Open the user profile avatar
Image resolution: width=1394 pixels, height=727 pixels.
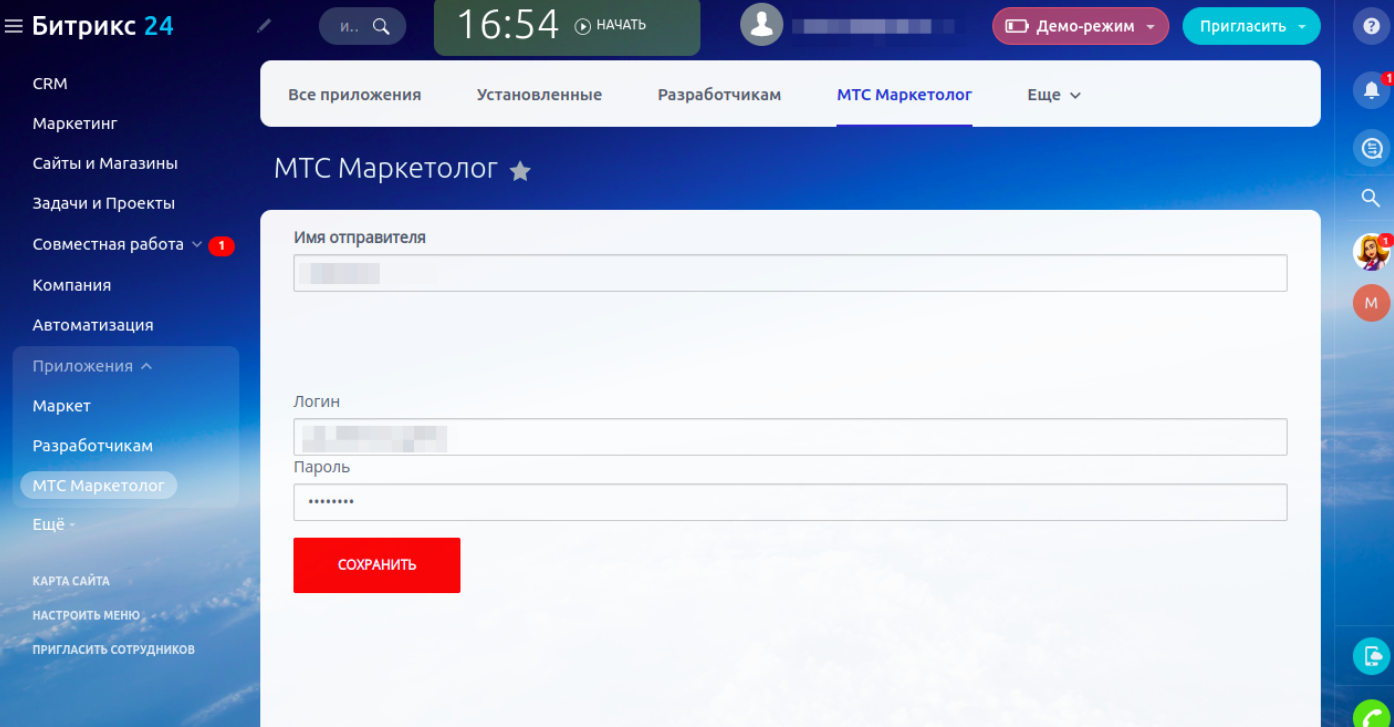click(x=761, y=25)
